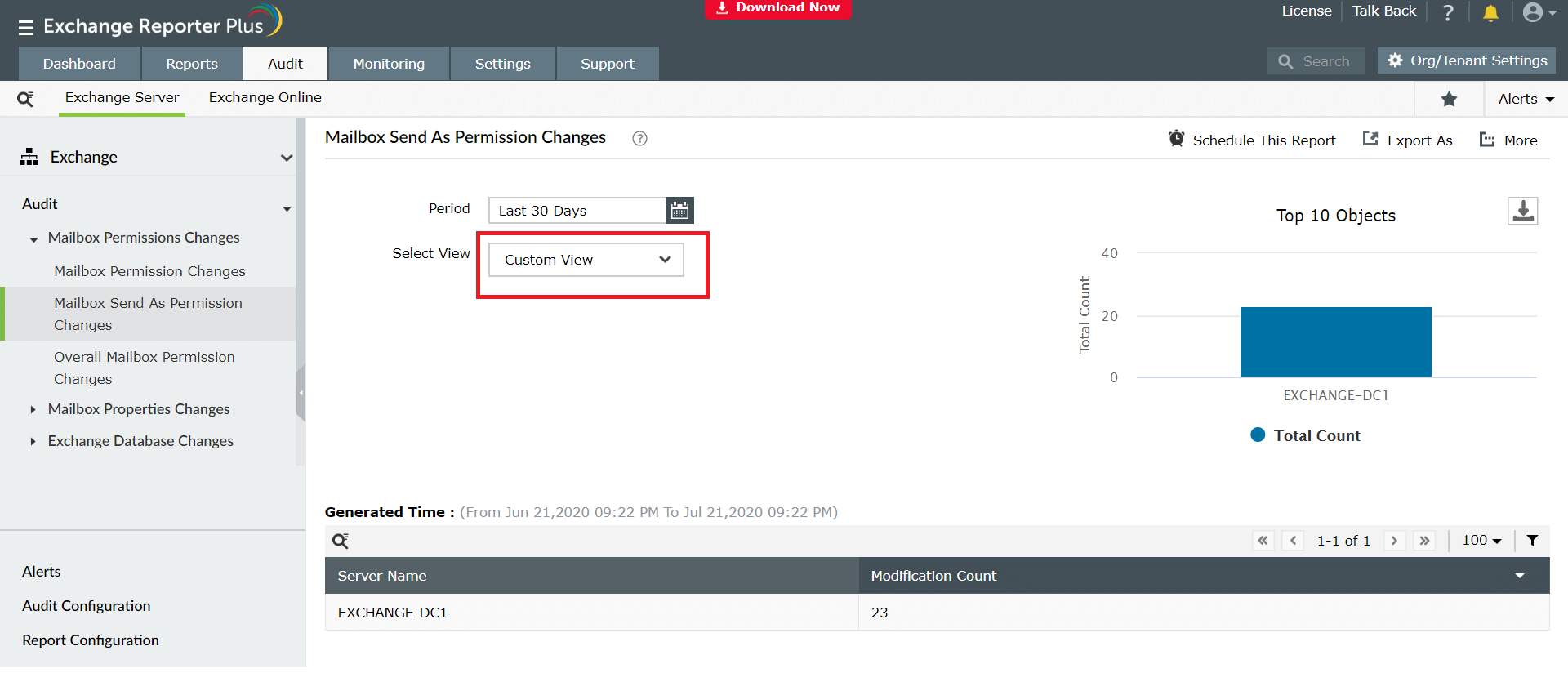This screenshot has width=1568, height=682.
Task: Click the EXCHANGE-DC1 chart bar
Action: [1336, 342]
